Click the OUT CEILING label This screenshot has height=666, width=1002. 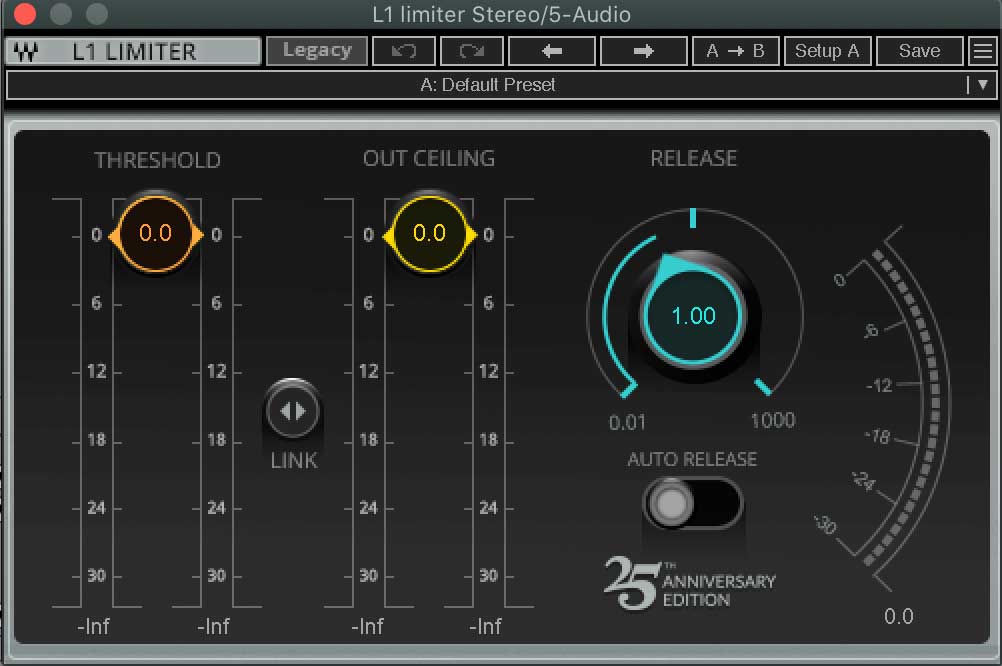click(x=429, y=159)
